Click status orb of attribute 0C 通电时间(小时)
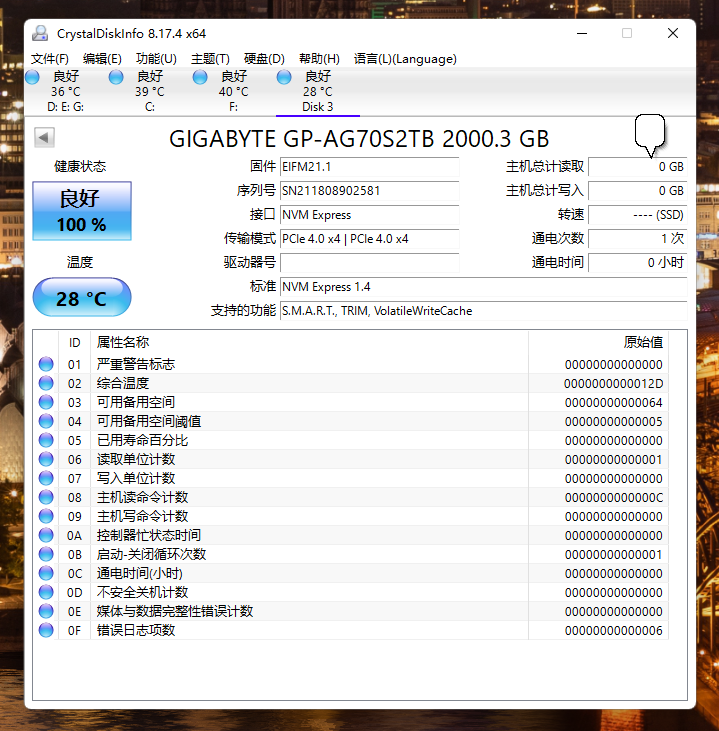Image resolution: width=719 pixels, height=731 pixels. click(46, 573)
